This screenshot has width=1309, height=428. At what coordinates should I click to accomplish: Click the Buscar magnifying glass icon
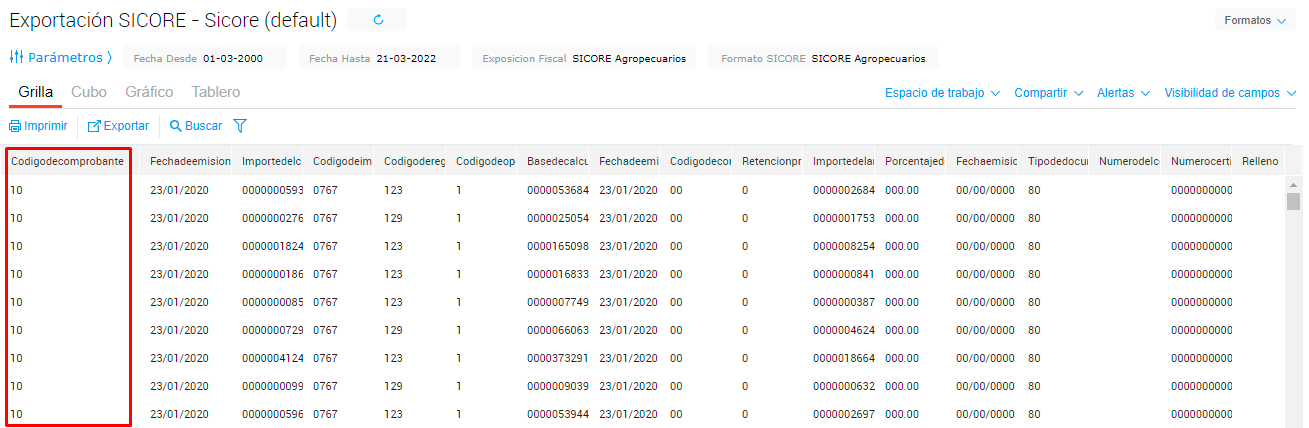(x=176, y=126)
